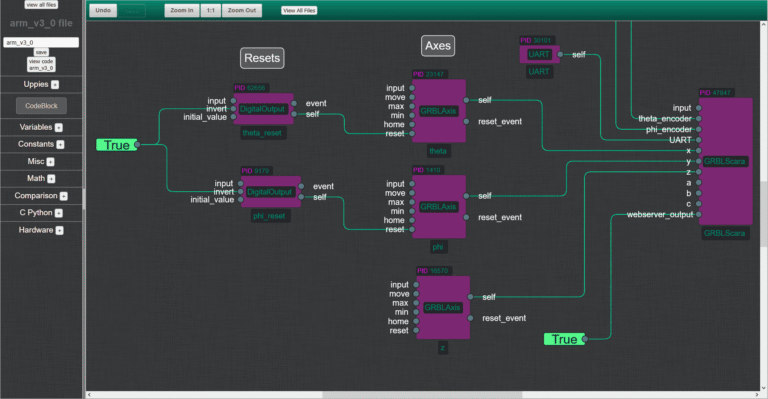Click the Resets label box
The width and height of the screenshot is (768, 399).
(x=262, y=58)
